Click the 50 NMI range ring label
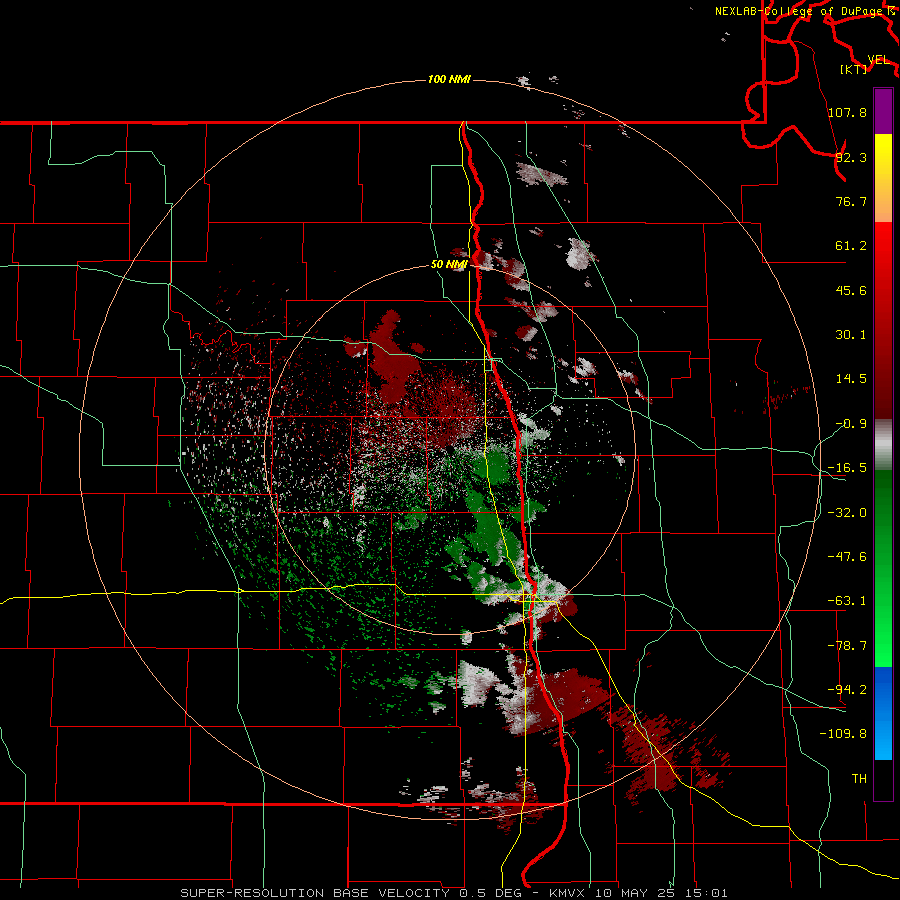 449,264
